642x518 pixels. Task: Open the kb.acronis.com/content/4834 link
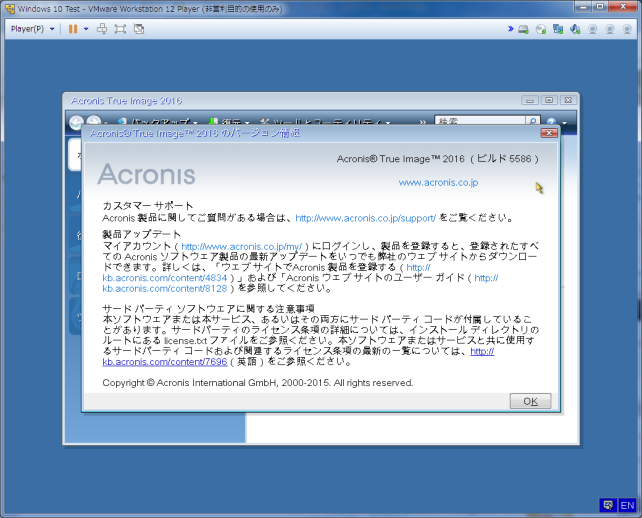tap(165, 278)
